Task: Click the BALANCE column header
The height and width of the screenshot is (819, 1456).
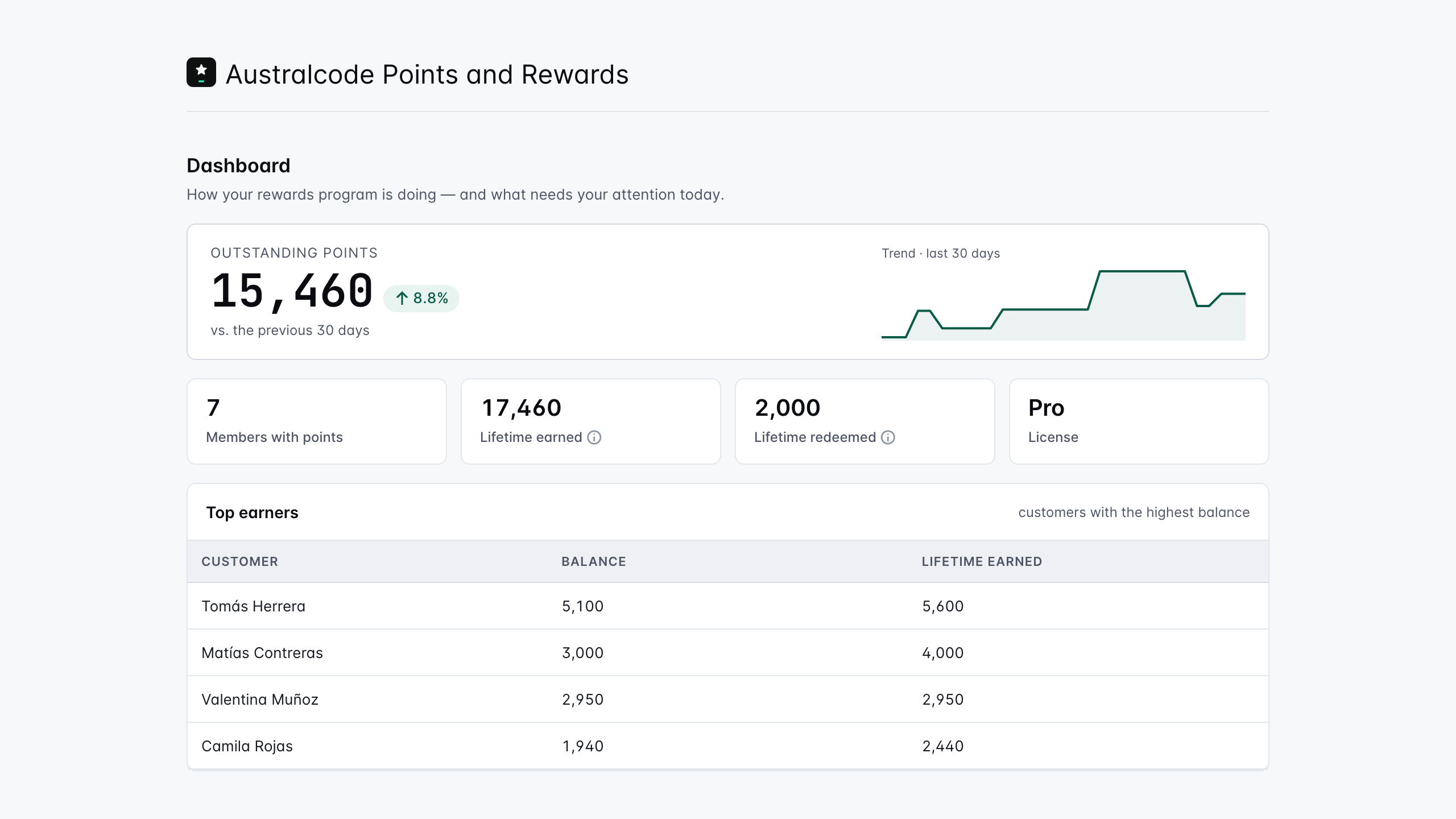Action: [x=594, y=561]
